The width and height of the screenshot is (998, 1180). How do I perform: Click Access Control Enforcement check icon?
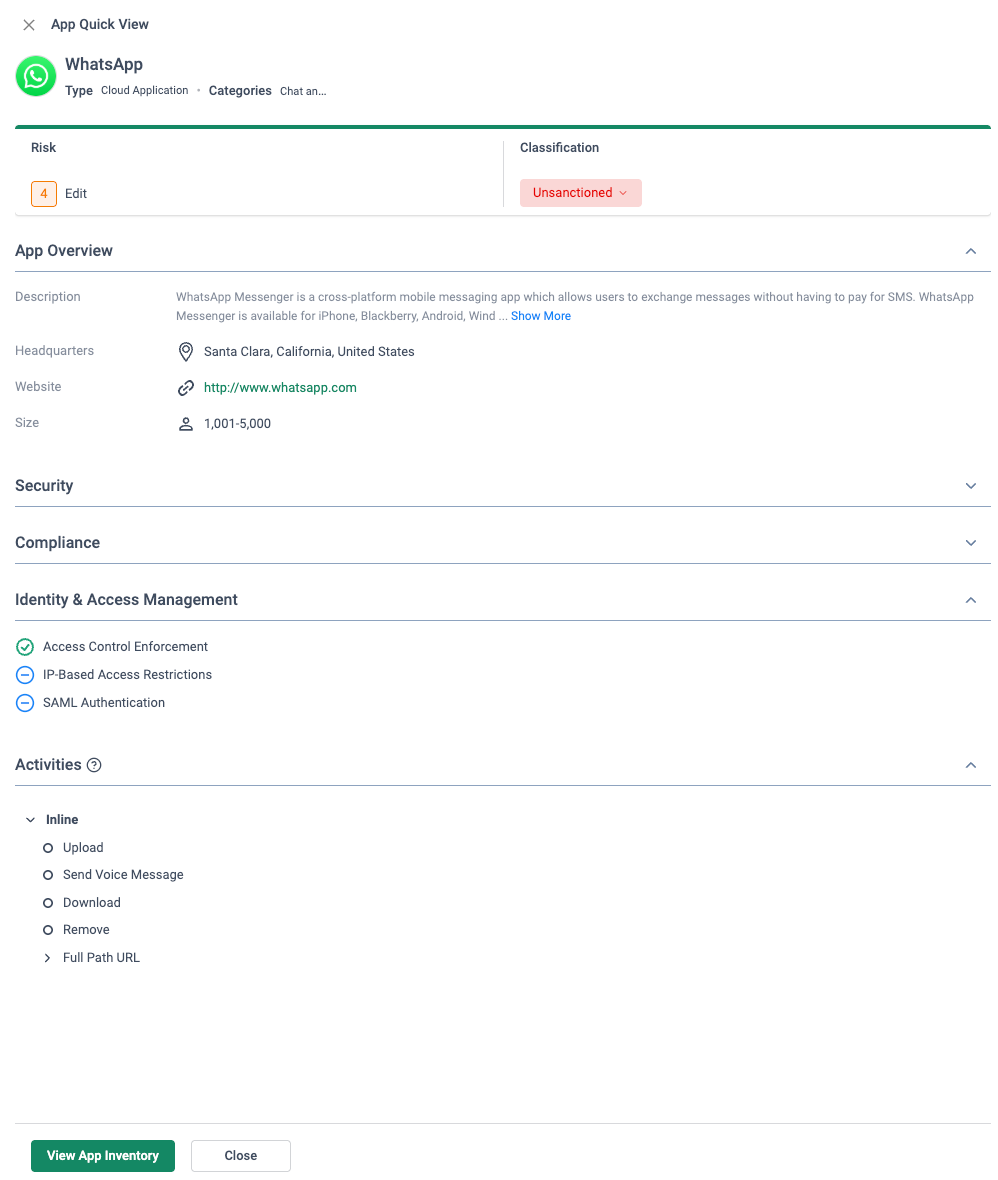(25, 646)
